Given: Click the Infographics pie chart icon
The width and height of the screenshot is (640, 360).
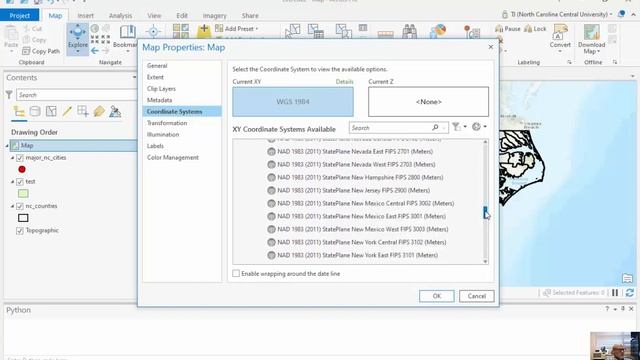Looking at the screenshot, I should click(x=438, y=31).
